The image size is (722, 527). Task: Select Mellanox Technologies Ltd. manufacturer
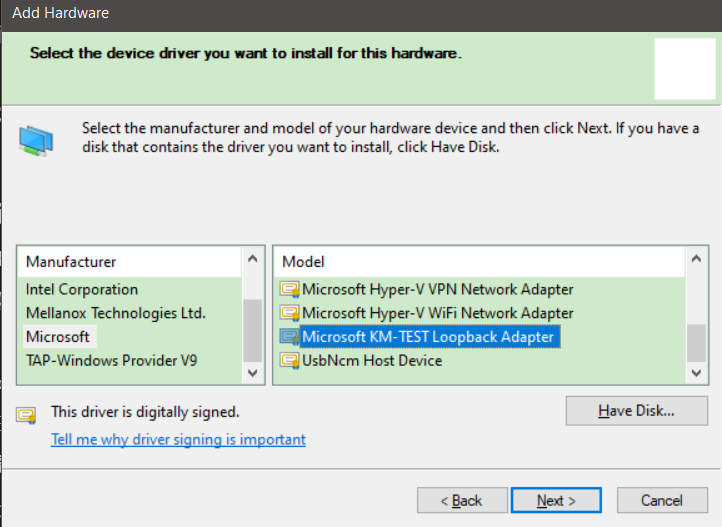[x=115, y=313]
